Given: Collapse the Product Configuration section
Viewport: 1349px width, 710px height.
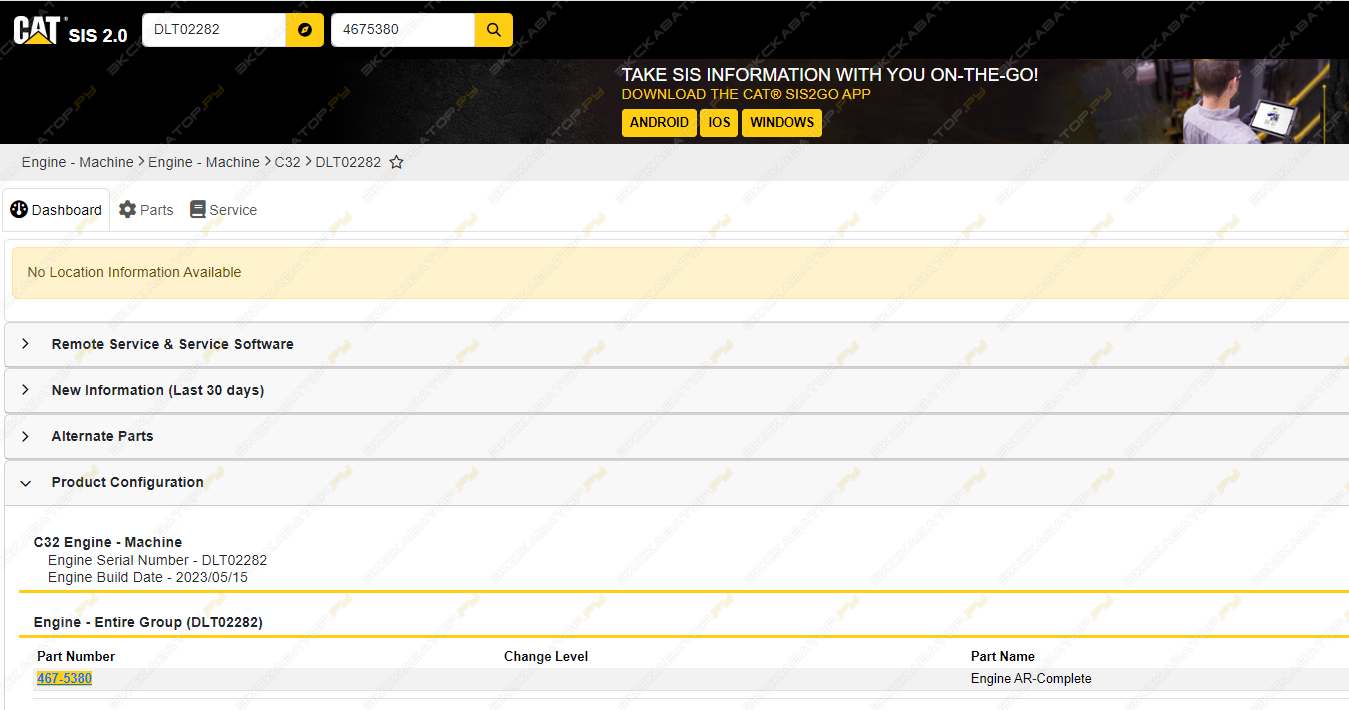Looking at the screenshot, I should pos(676,482).
